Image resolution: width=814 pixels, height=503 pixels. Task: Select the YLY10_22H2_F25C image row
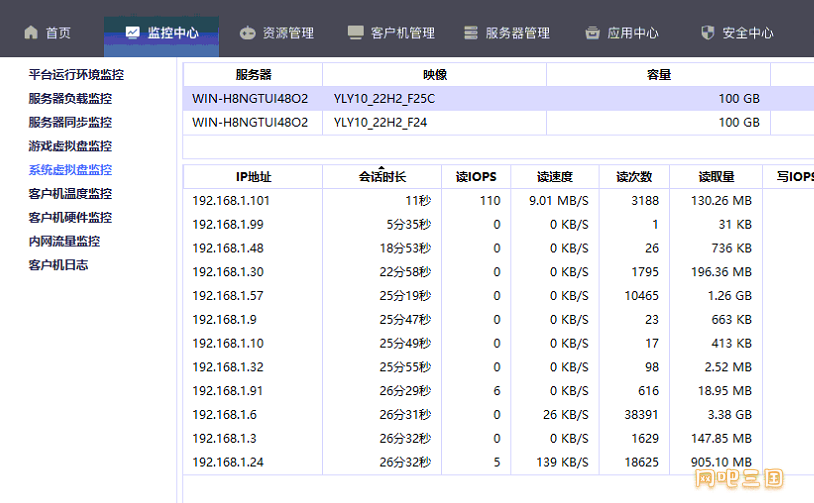coord(498,99)
